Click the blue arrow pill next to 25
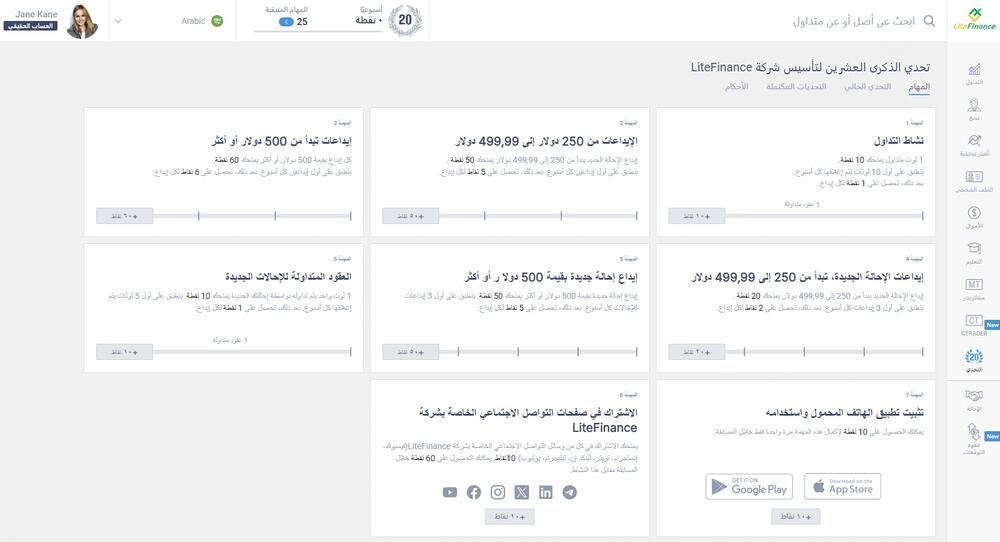 point(286,22)
